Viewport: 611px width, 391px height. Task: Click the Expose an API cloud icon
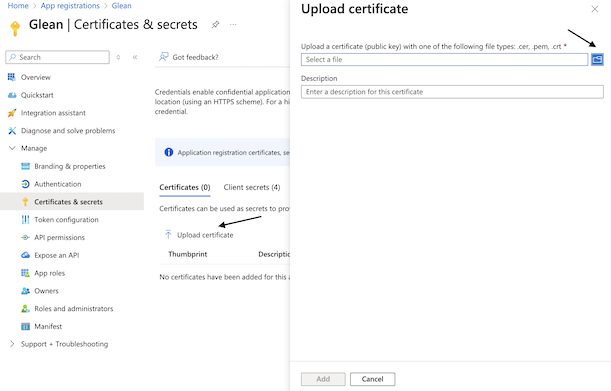pyautogui.click(x=25, y=255)
